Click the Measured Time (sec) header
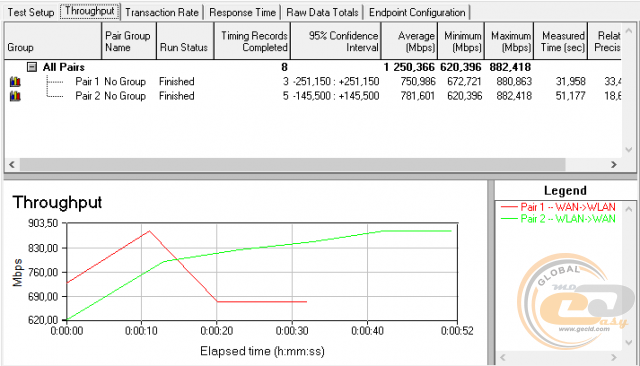 (x=561, y=41)
